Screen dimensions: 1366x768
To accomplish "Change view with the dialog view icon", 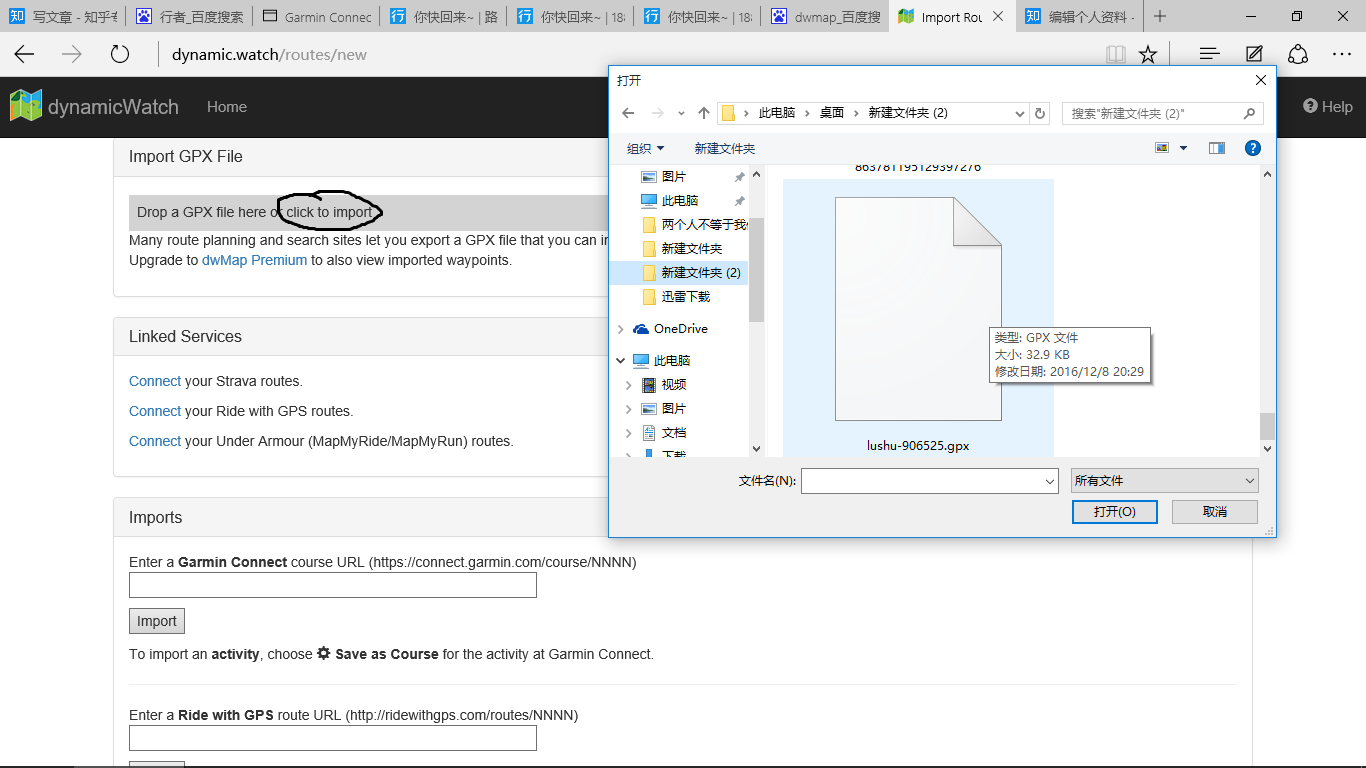I will tap(1162, 148).
